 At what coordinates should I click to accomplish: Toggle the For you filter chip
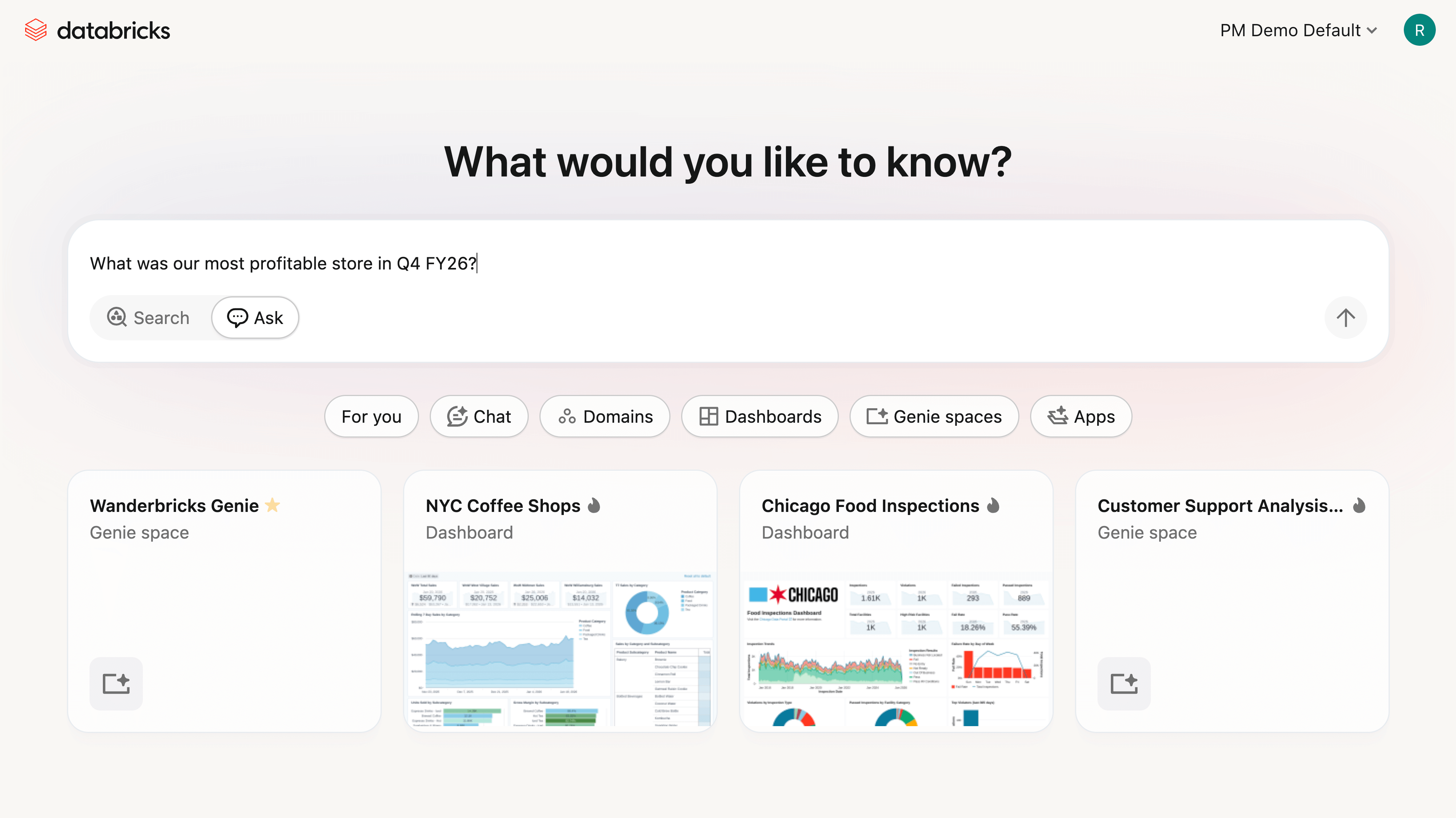(371, 416)
